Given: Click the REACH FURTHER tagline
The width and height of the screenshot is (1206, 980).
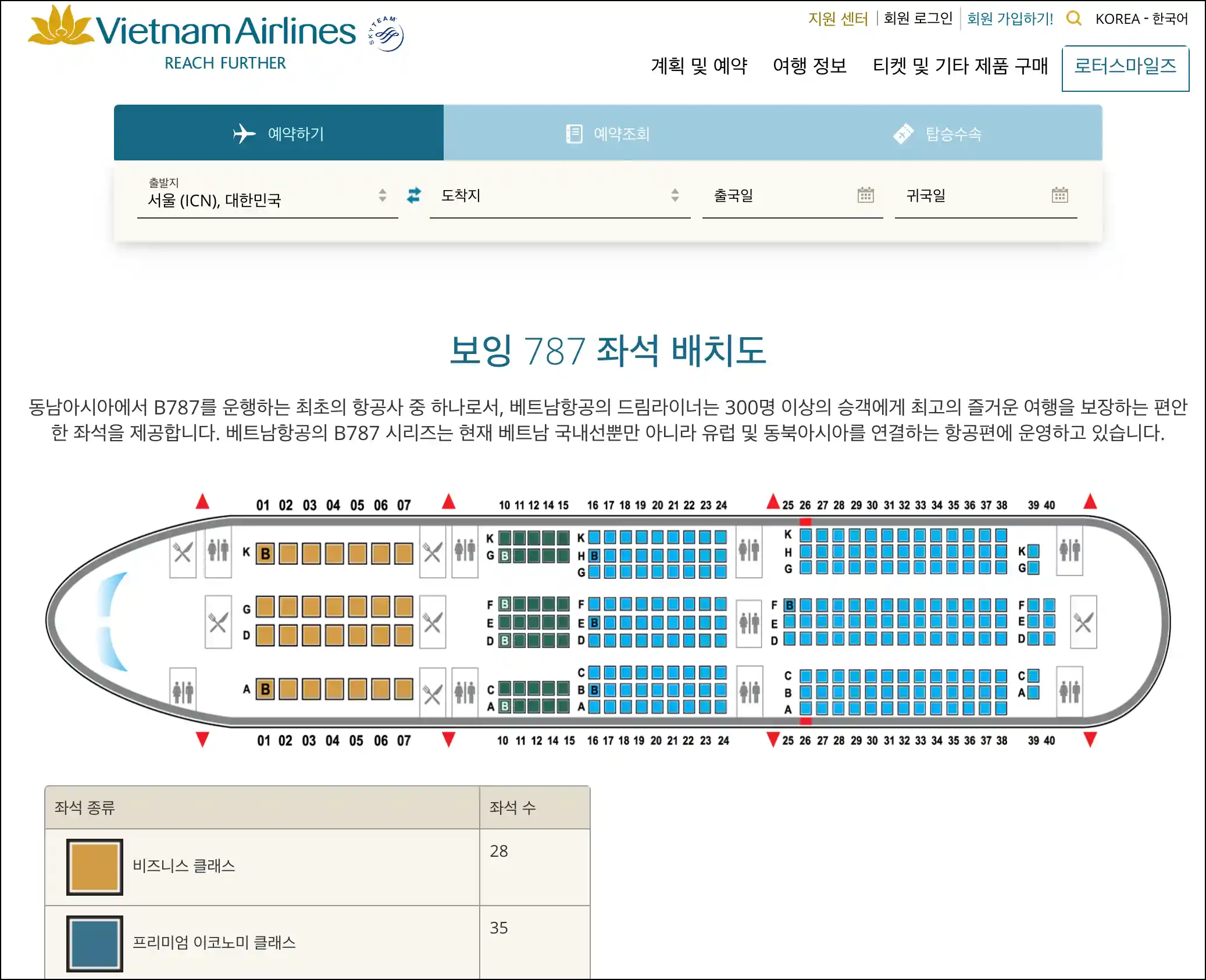Looking at the screenshot, I should [x=225, y=63].
